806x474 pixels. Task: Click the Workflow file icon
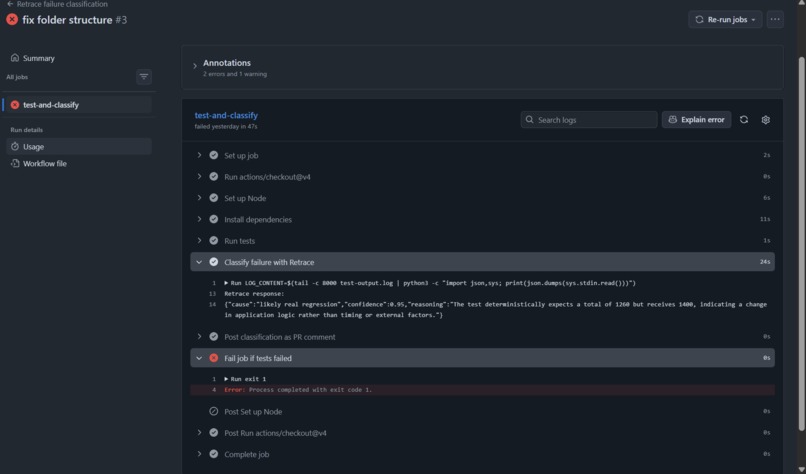(x=15, y=163)
